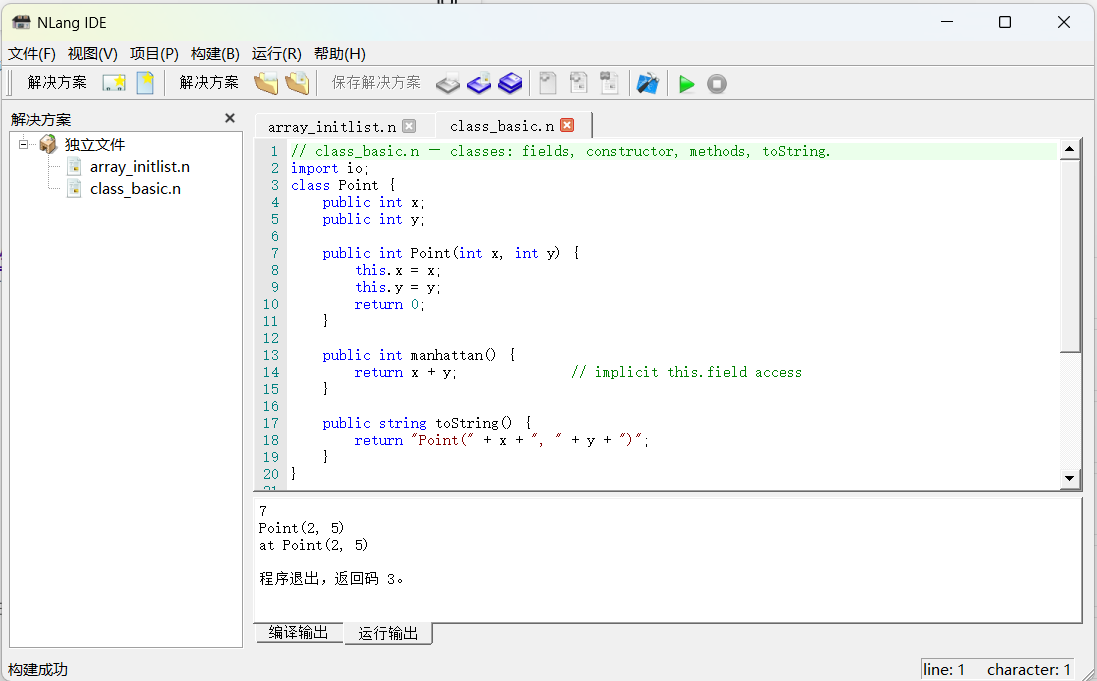Open the 项目(P) menu

pos(154,54)
